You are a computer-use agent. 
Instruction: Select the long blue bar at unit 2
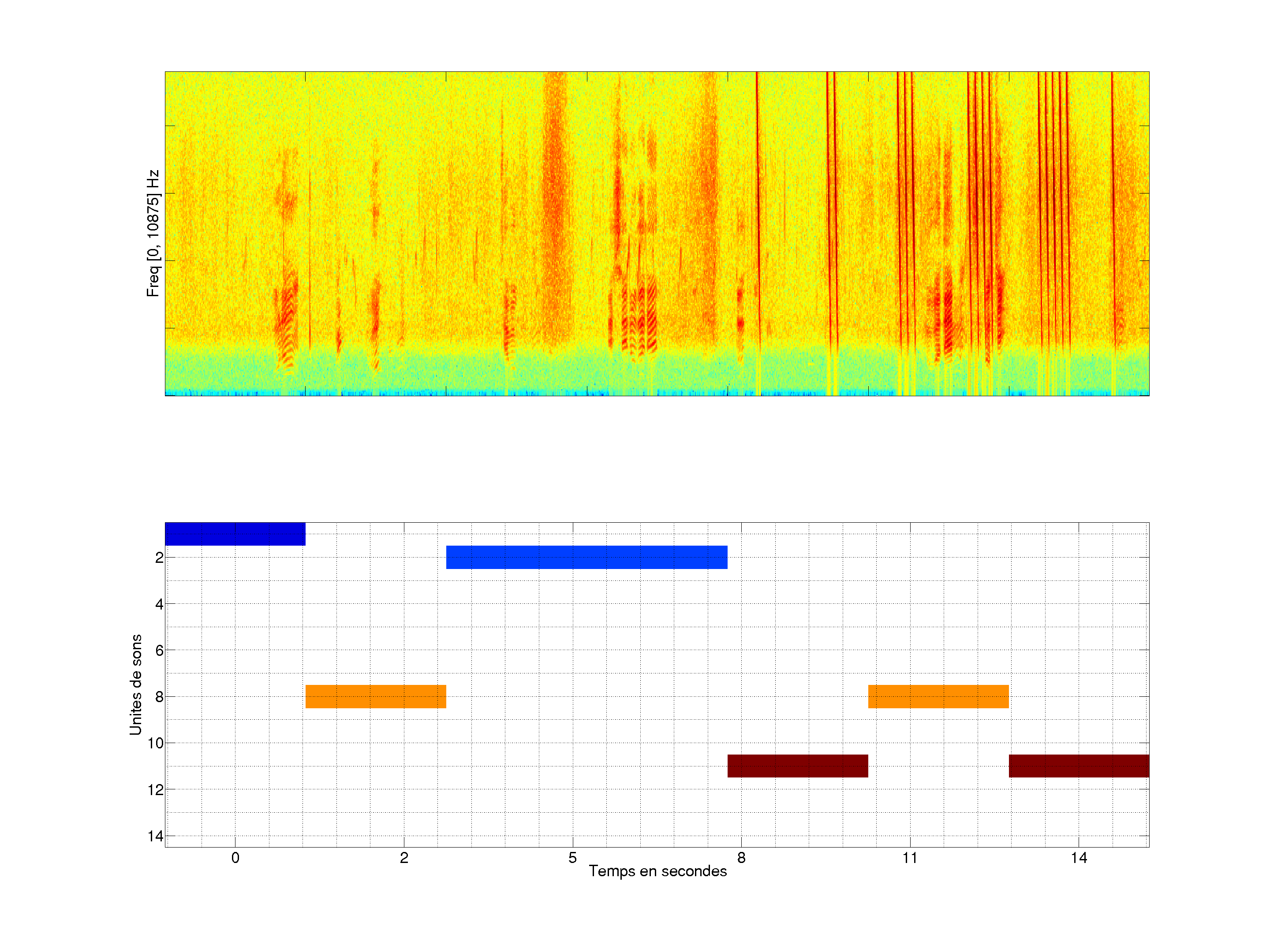click(x=586, y=557)
